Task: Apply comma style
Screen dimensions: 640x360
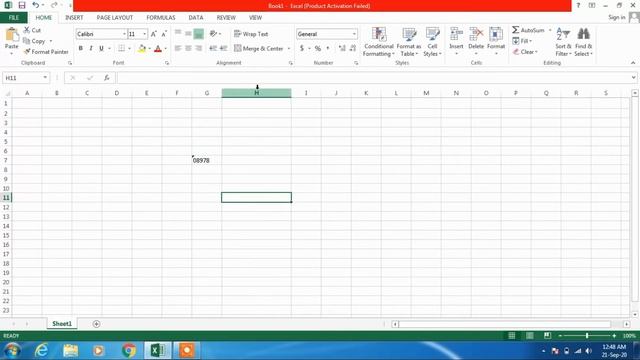Action: pyautogui.click(x=327, y=48)
